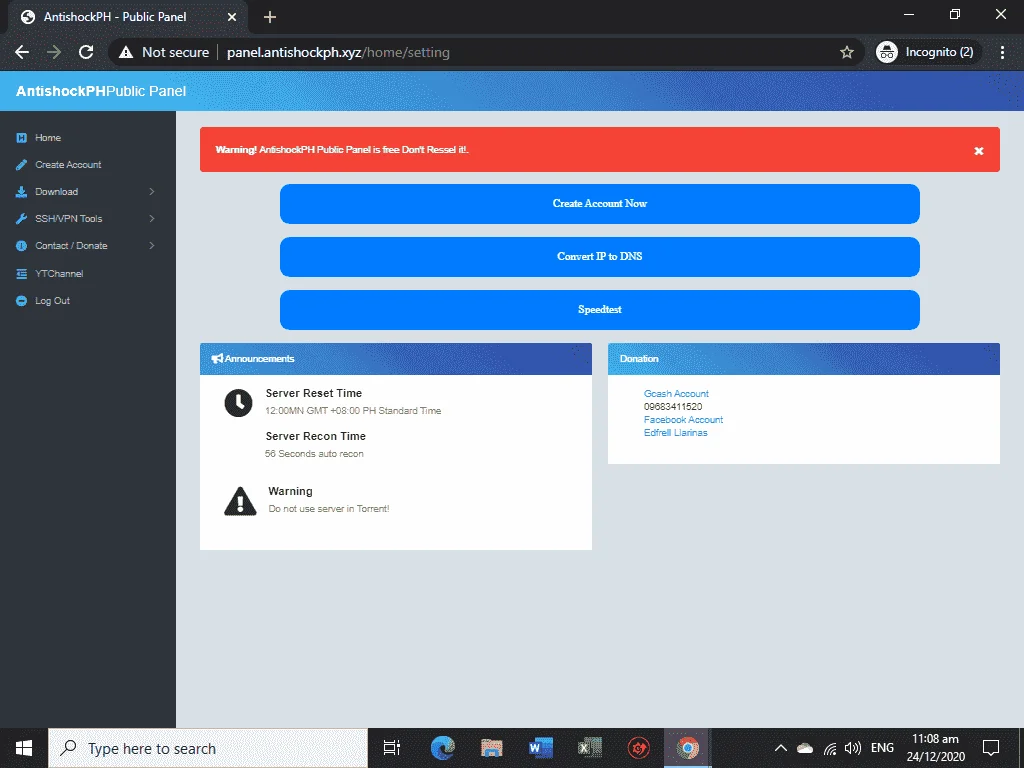Bookmark this page with the star icon
Image resolution: width=1024 pixels, height=768 pixels.
[x=846, y=52]
